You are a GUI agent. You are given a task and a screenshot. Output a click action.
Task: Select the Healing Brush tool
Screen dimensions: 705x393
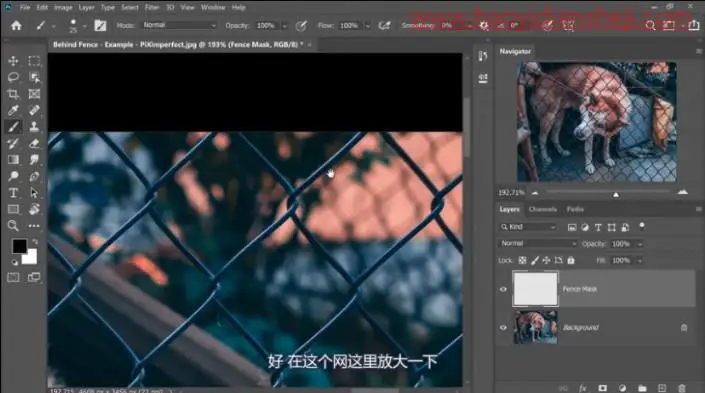pyautogui.click(x=34, y=110)
